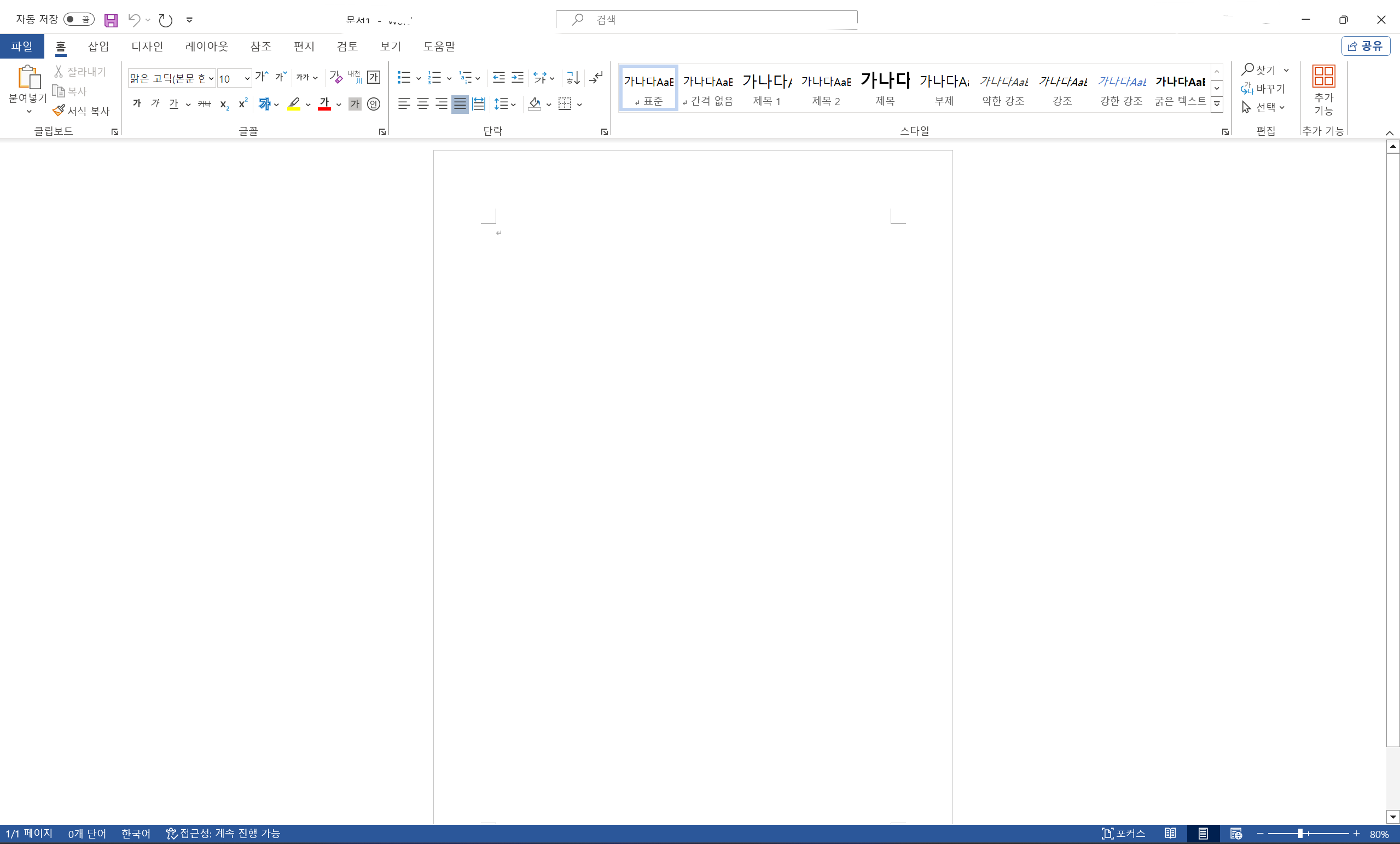This screenshot has width=1400, height=844.
Task: Toggle the 자동 저장 autosave switch
Action: tap(78, 19)
